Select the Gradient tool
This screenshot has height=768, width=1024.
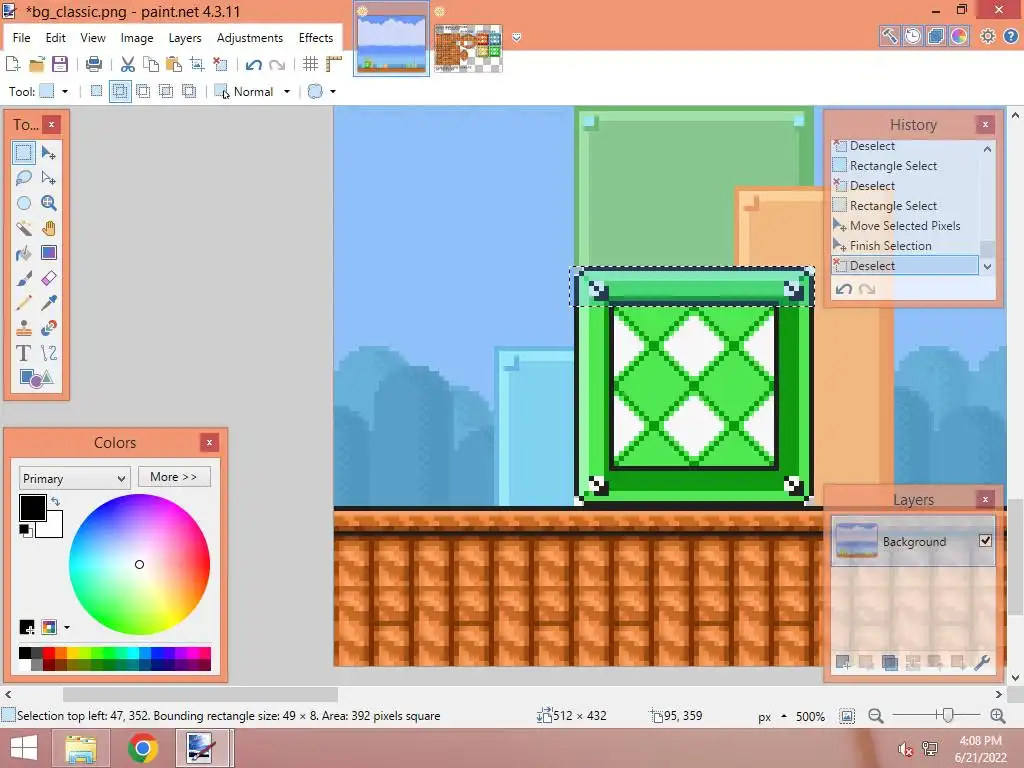tap(48, 253)
